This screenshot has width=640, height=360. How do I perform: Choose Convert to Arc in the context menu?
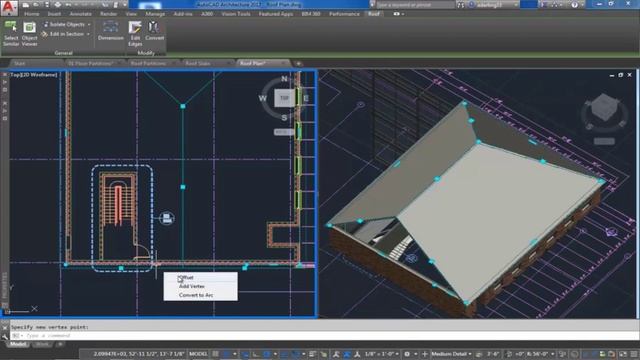click(200, 296)
